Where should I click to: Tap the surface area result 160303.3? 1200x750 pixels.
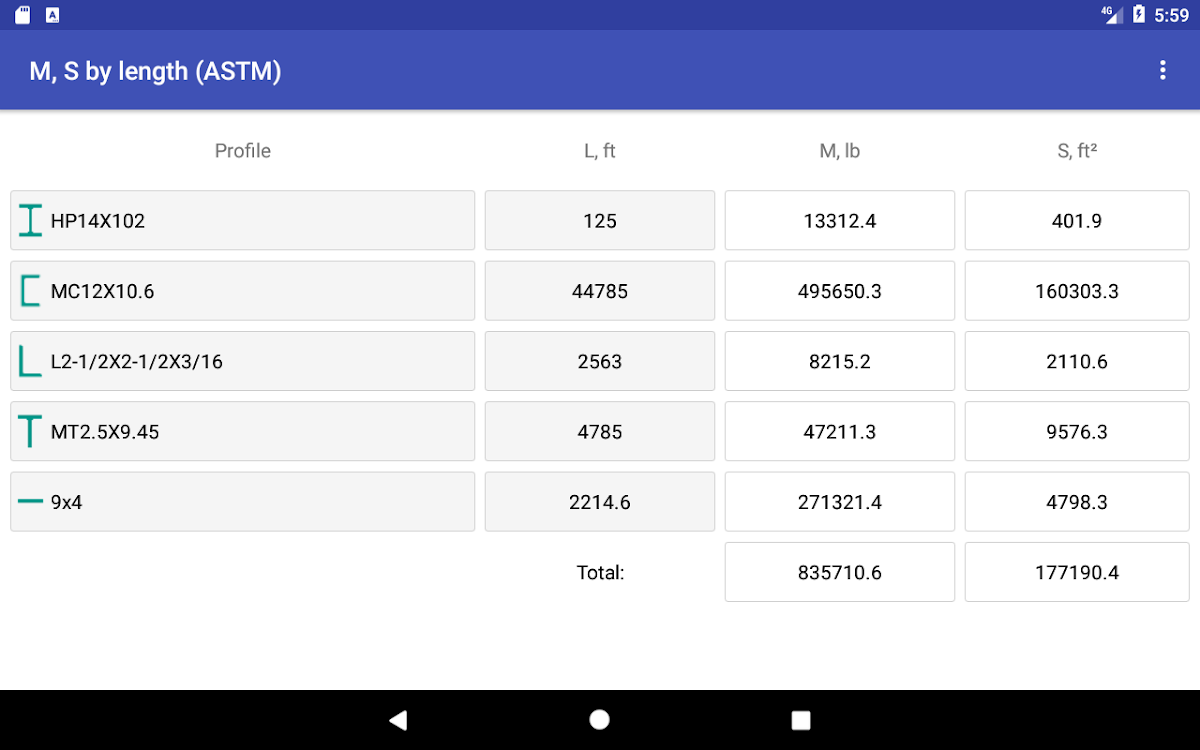[1077, 291]
